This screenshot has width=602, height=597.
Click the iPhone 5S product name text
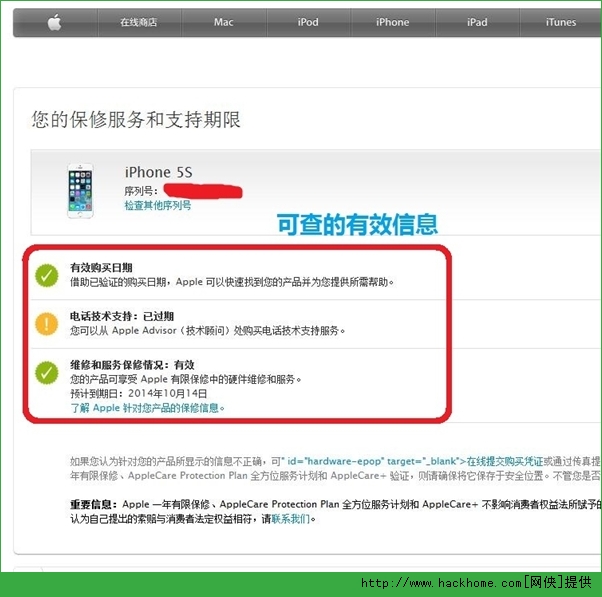pyautogui.click(x=158, y=172)
